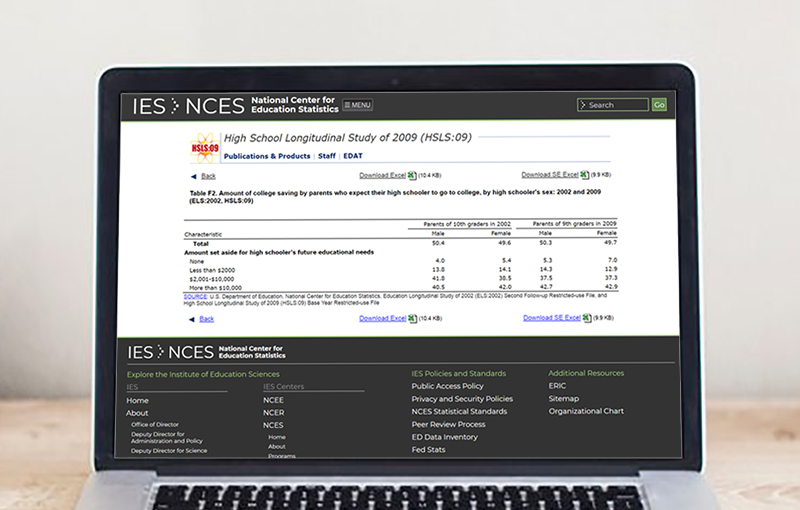800x510 pixels.
Task: Click the IES logo in header
Action: [x=148, y=106]
